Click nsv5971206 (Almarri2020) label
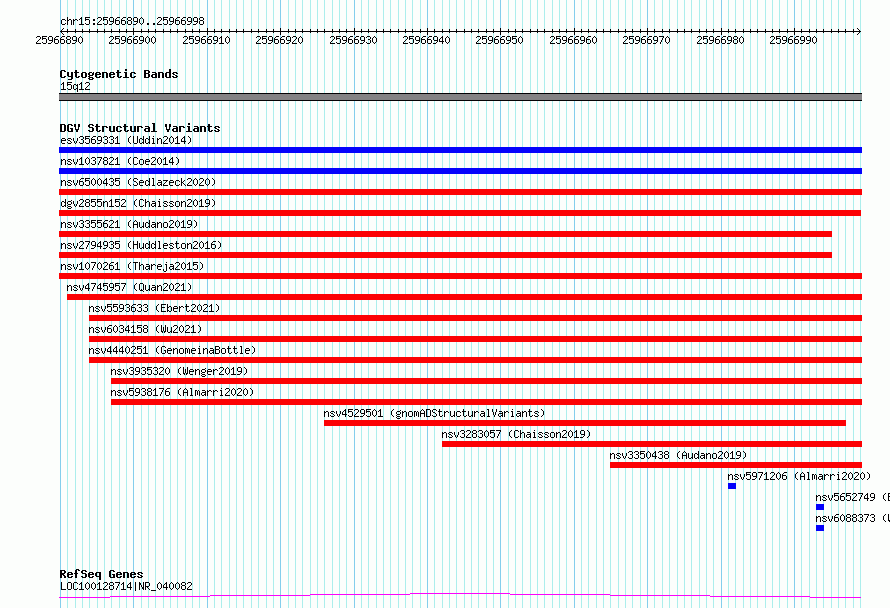 pyautogui.click(x=799, y=476)
